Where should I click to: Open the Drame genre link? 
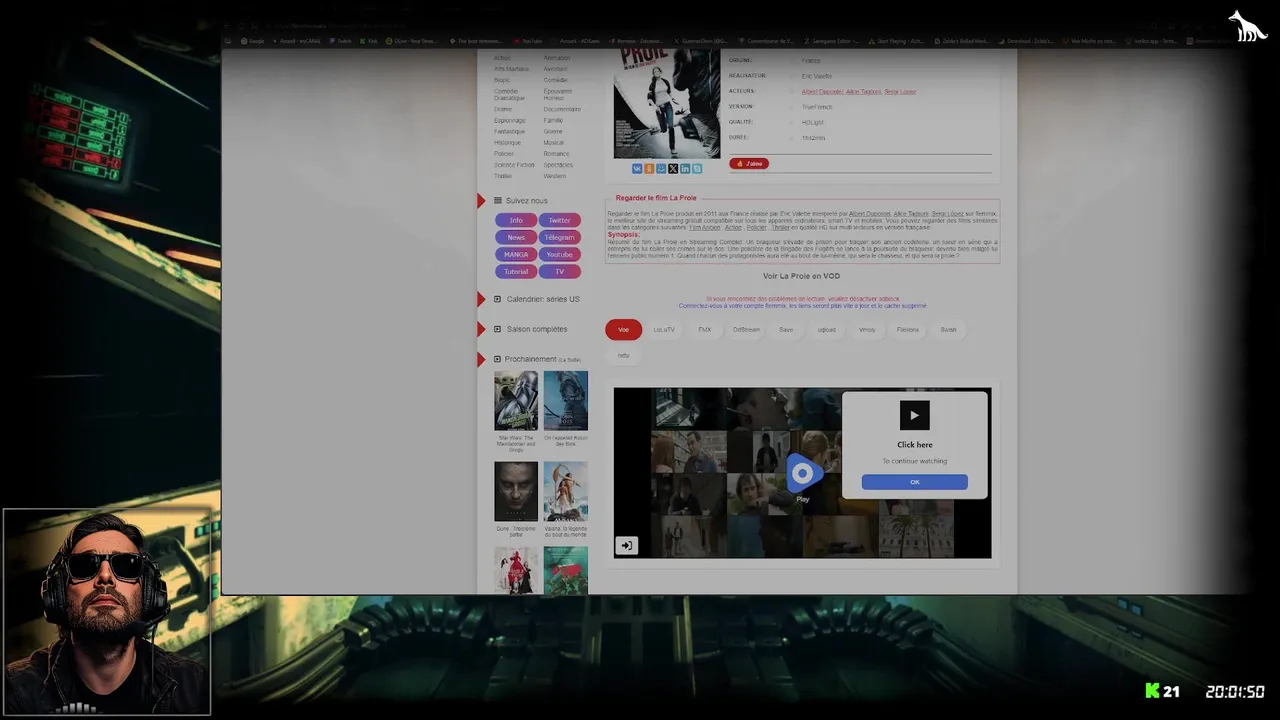503,109
